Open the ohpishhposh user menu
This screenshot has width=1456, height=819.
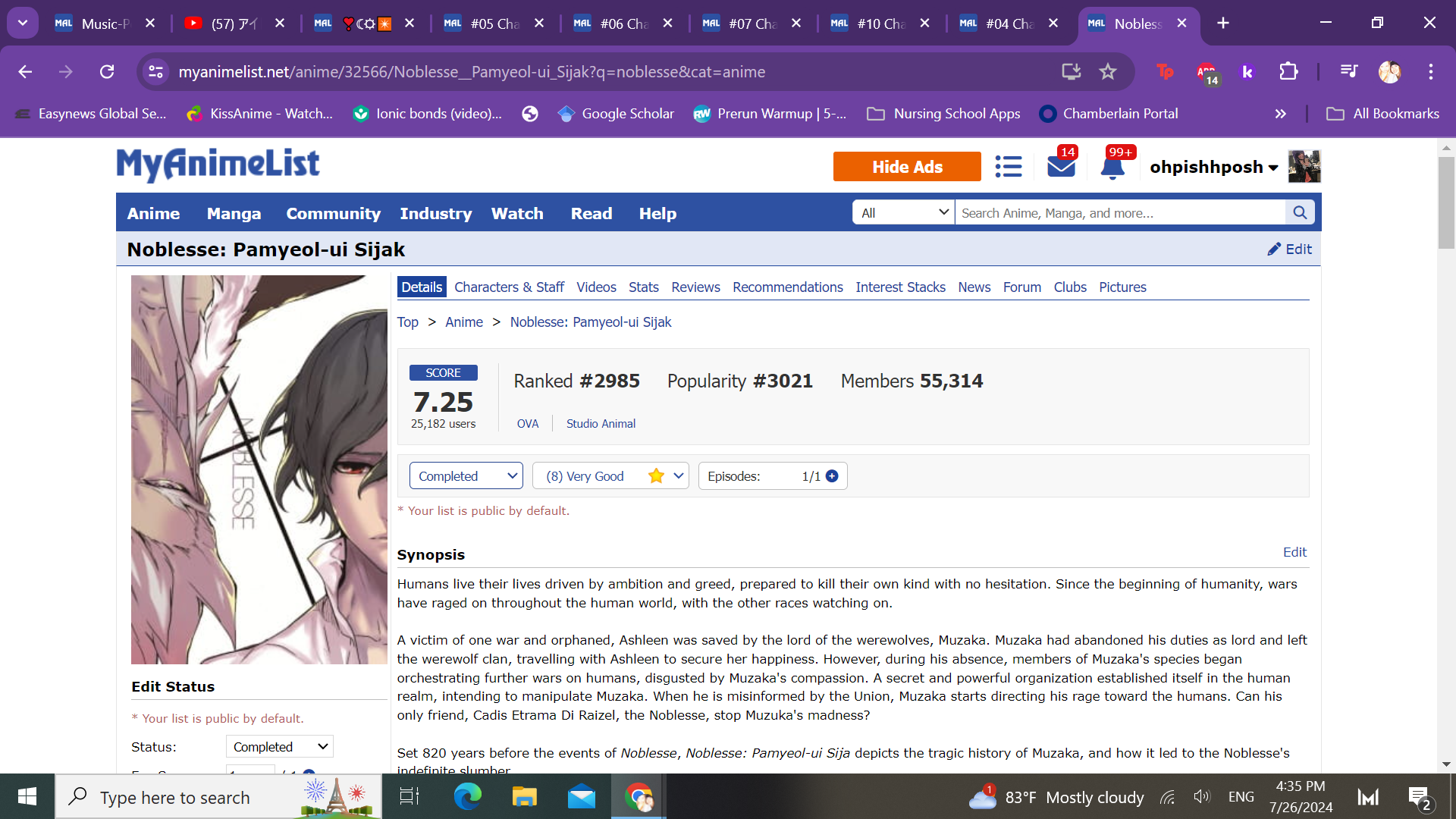(x=1213, y=167)
